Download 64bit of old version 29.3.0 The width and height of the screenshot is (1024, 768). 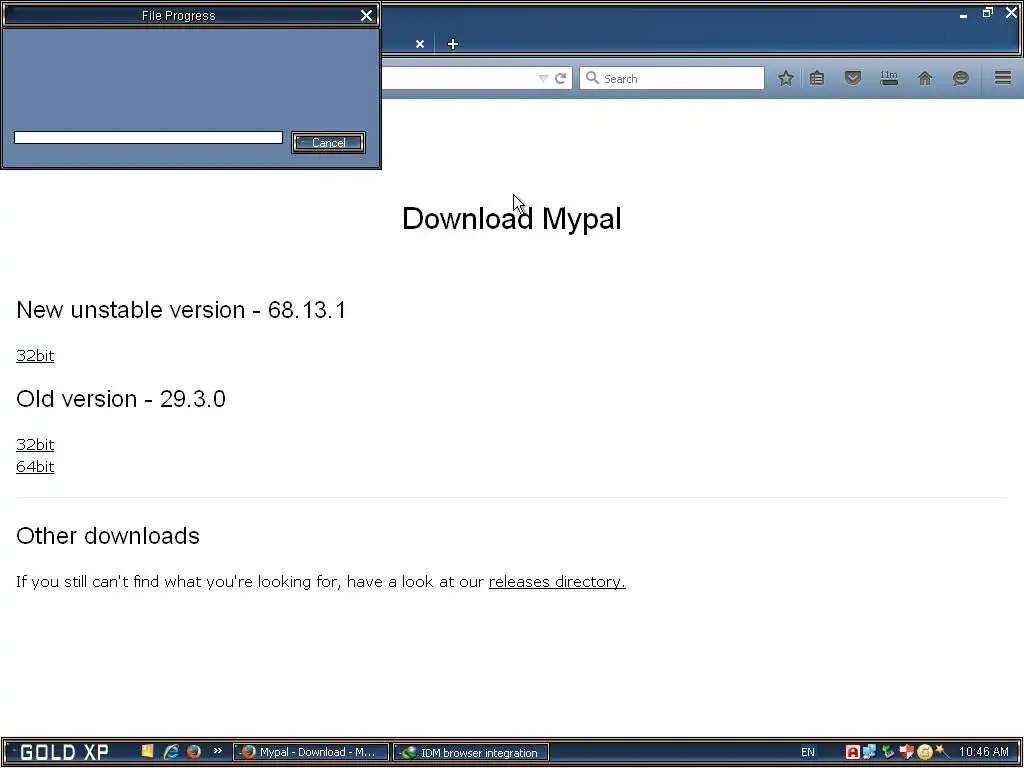pos(35,466)
